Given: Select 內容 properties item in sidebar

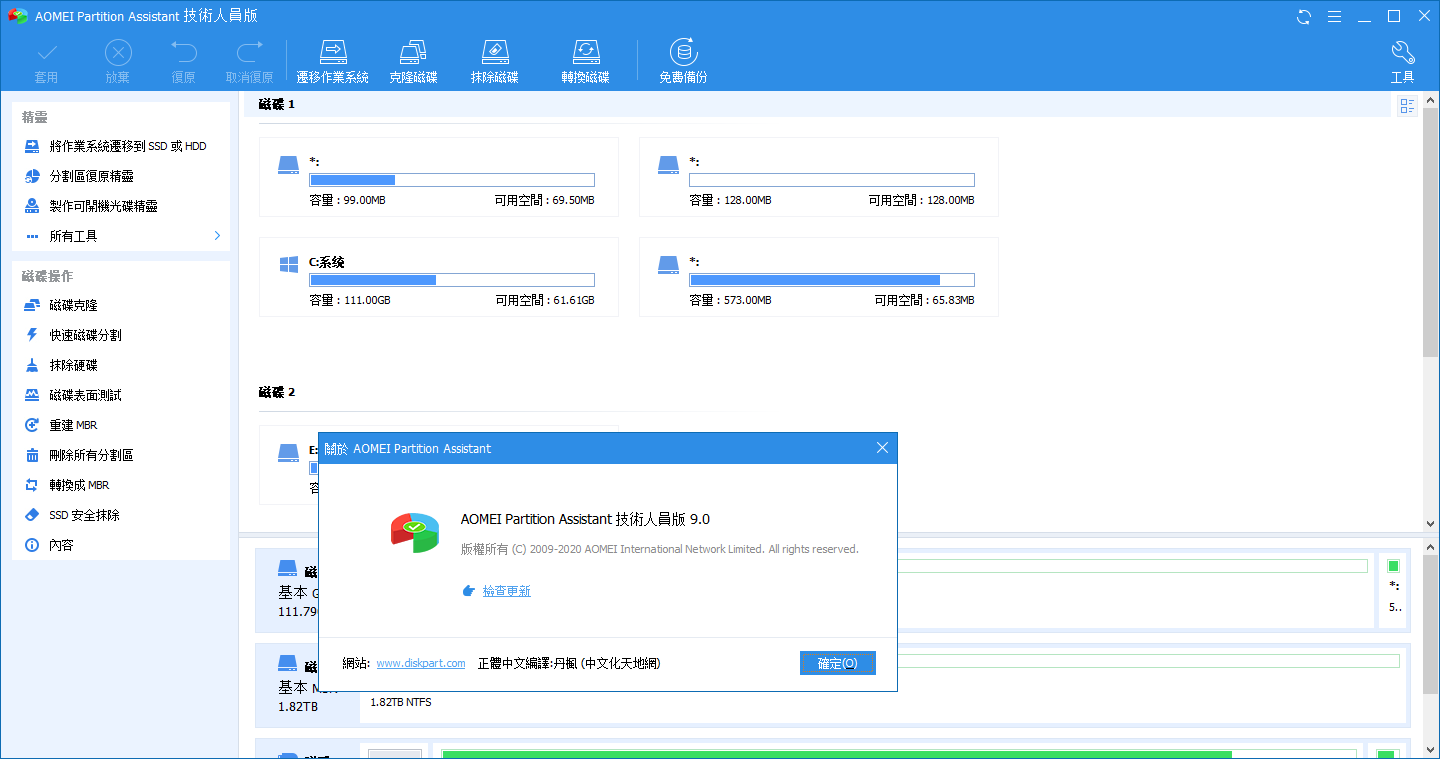Looking at the screenshot, I should pos(121,545).
